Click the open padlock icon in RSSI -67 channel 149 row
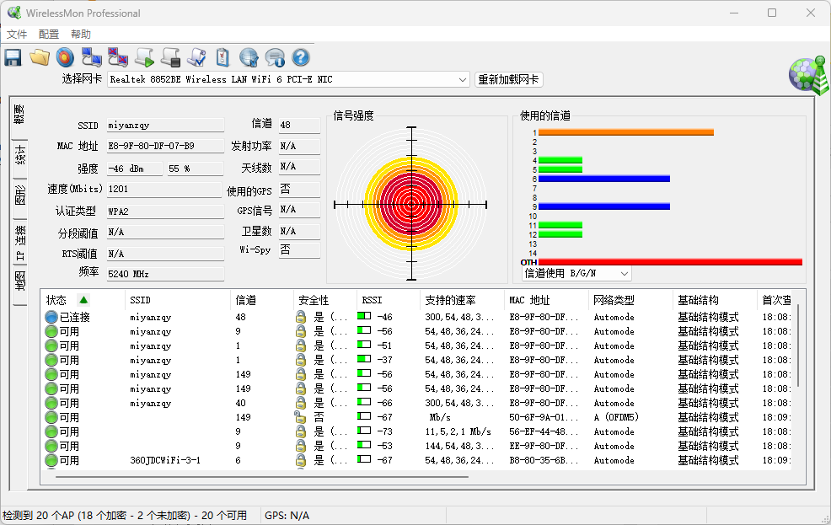Screen dimensions: 832x526 (300, 417)
